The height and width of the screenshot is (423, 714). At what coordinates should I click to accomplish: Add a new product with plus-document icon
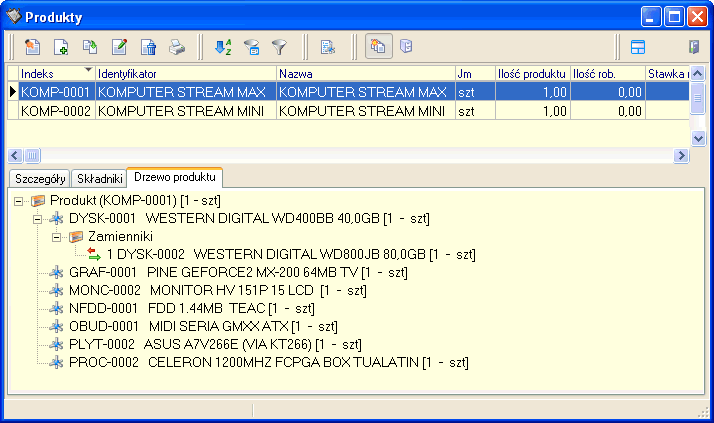[61, 46]
